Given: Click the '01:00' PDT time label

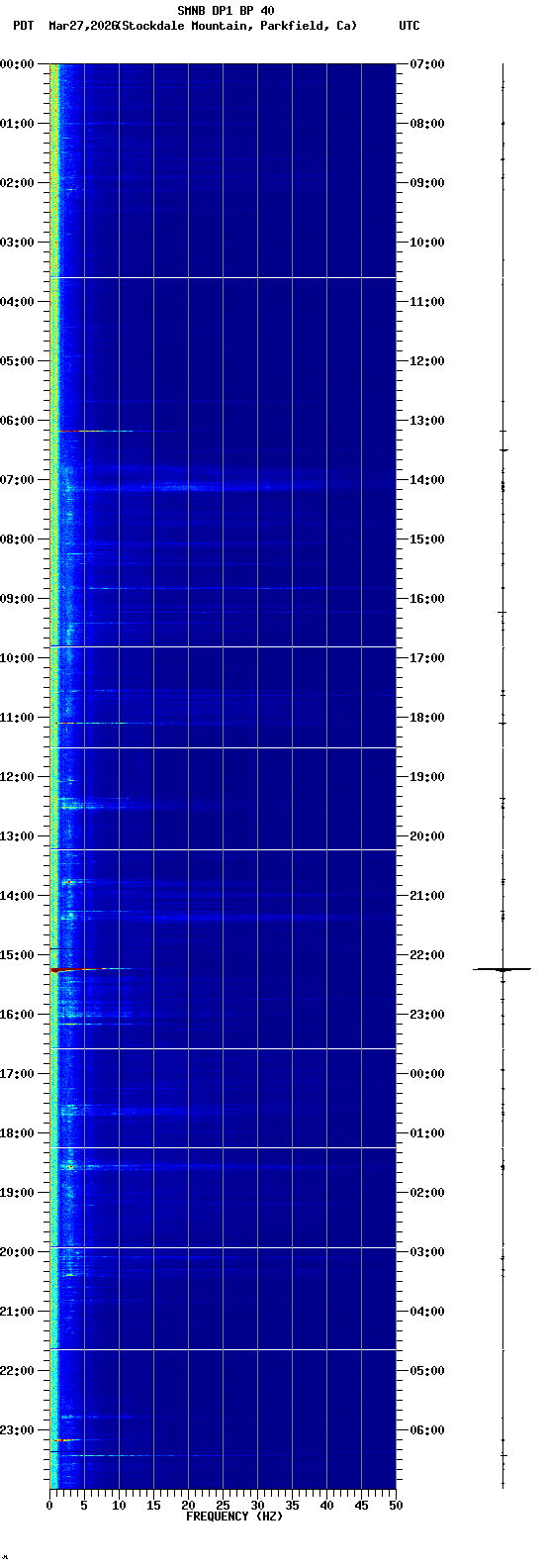Looking at the screenshot, I should pos(18,124).
